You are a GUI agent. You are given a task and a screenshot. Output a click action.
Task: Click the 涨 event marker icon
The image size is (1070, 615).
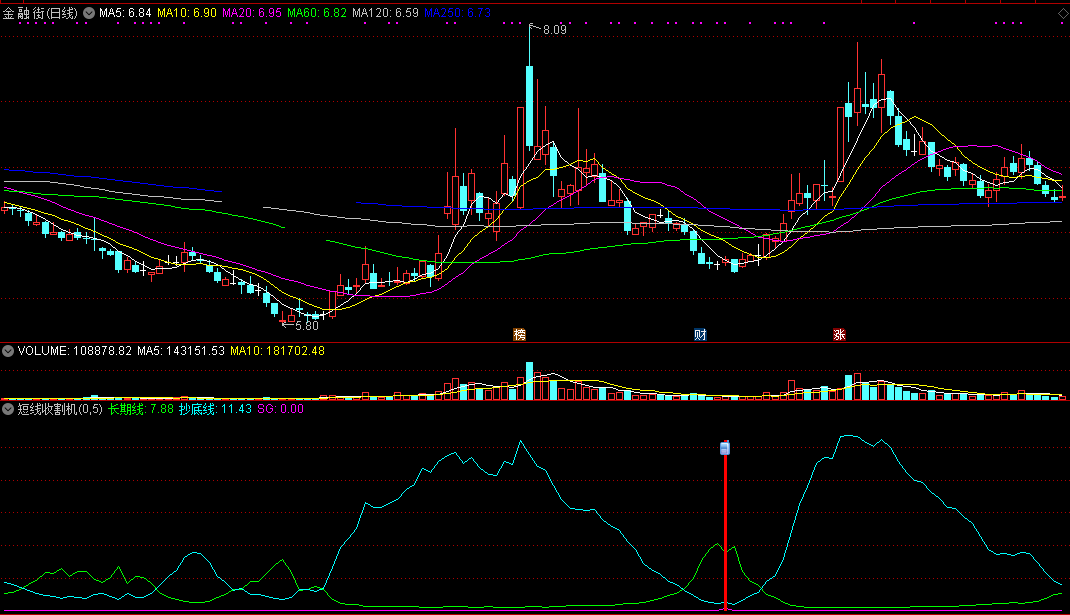click(x=839, y=334)
